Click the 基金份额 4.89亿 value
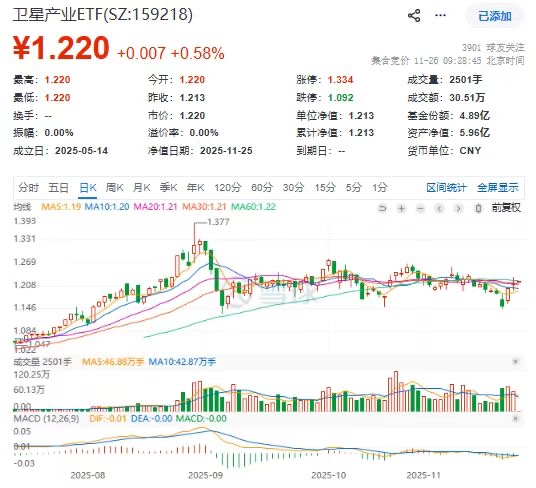The height and width of the screenshot is (488, 536). tap(474, 116)
